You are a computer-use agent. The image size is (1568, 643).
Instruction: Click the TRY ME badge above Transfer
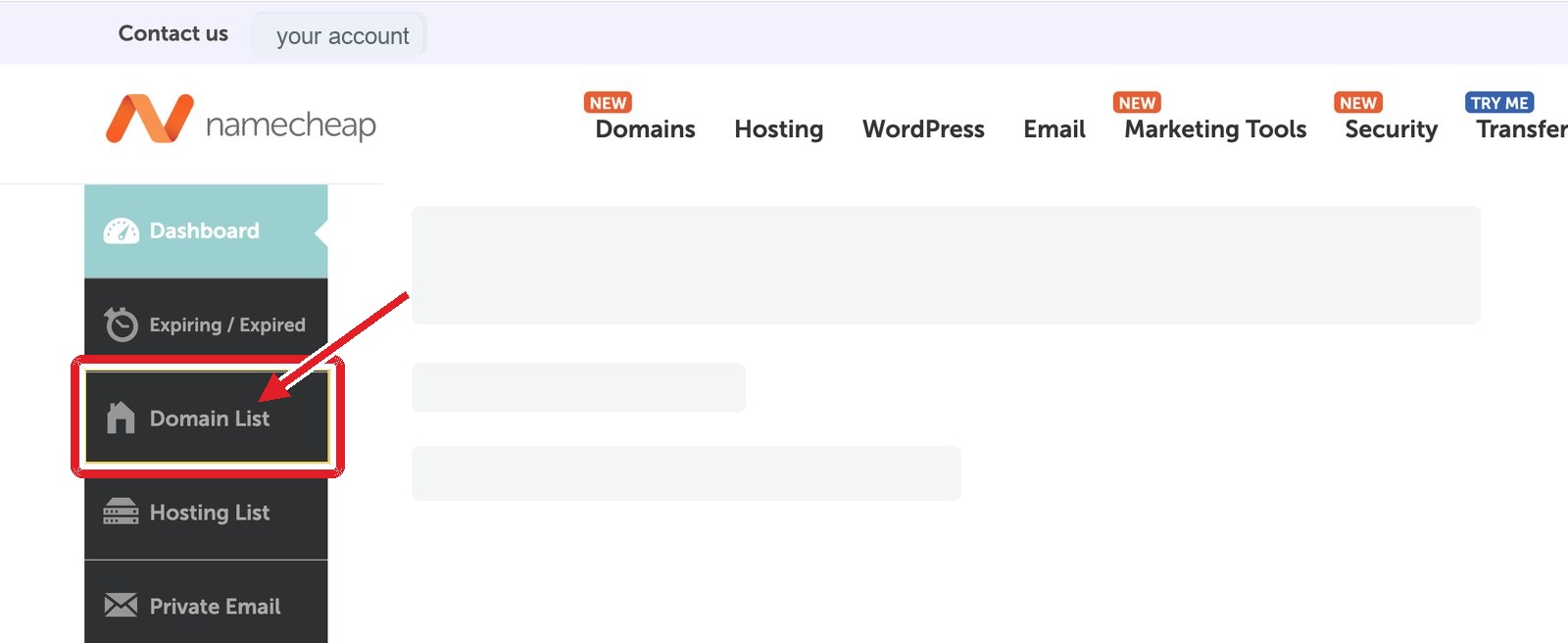(x=1499, y=103)
